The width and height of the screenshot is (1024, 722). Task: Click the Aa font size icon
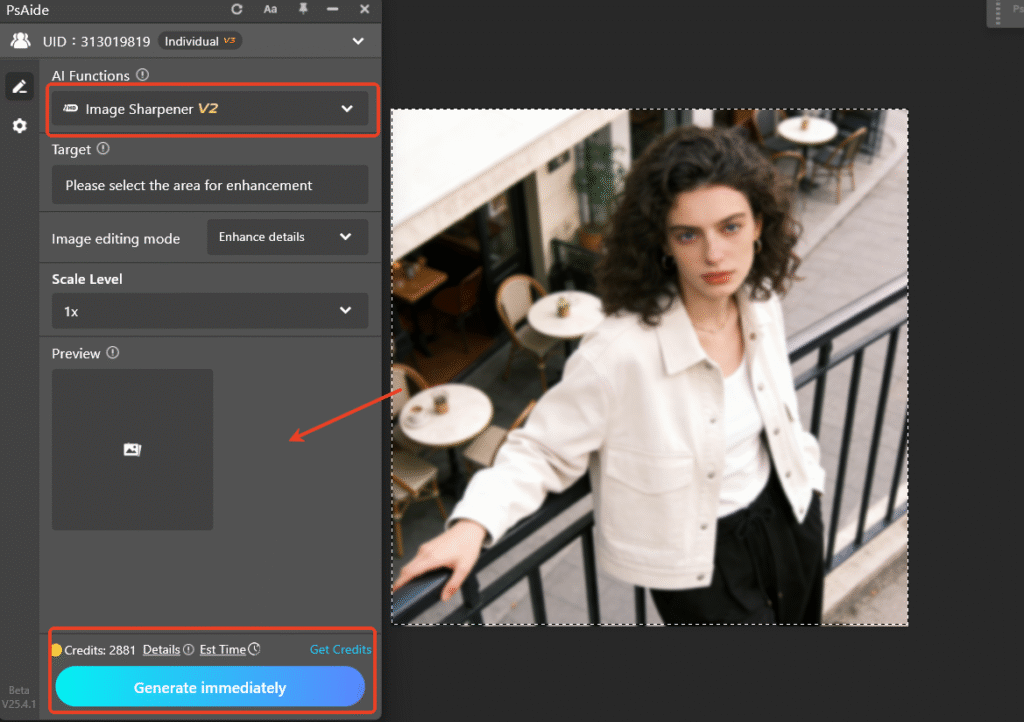tap(271, 9)
